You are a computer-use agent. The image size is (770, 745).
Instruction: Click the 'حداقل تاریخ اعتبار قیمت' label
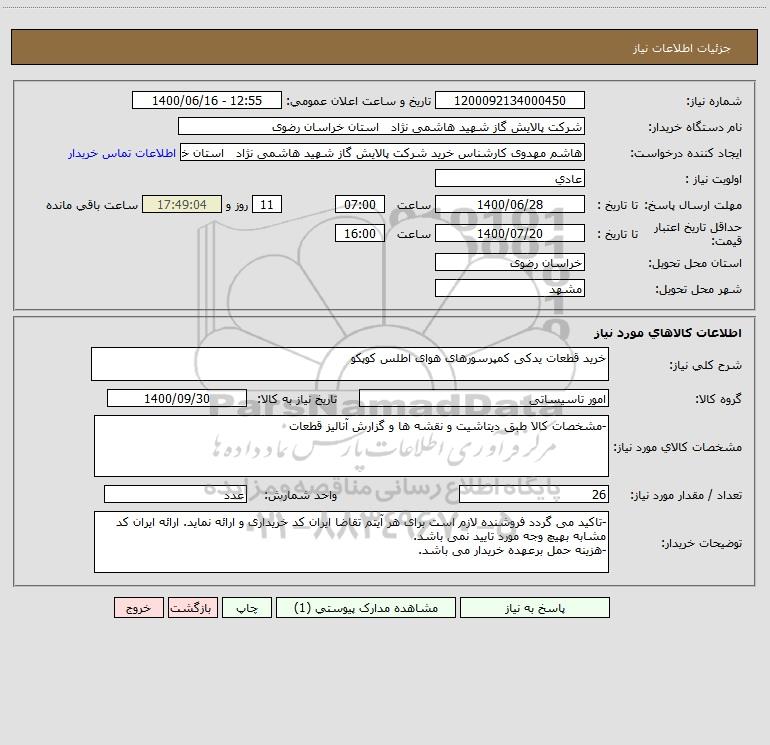coord(698,234)
